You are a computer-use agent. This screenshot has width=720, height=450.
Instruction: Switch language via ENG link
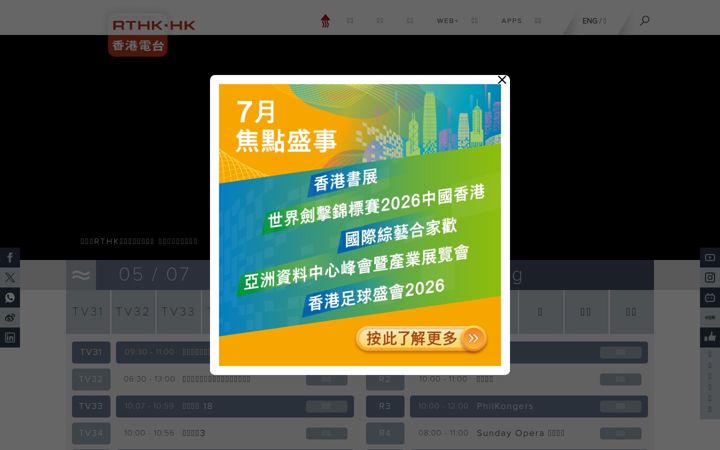click(x=590, y=21)
